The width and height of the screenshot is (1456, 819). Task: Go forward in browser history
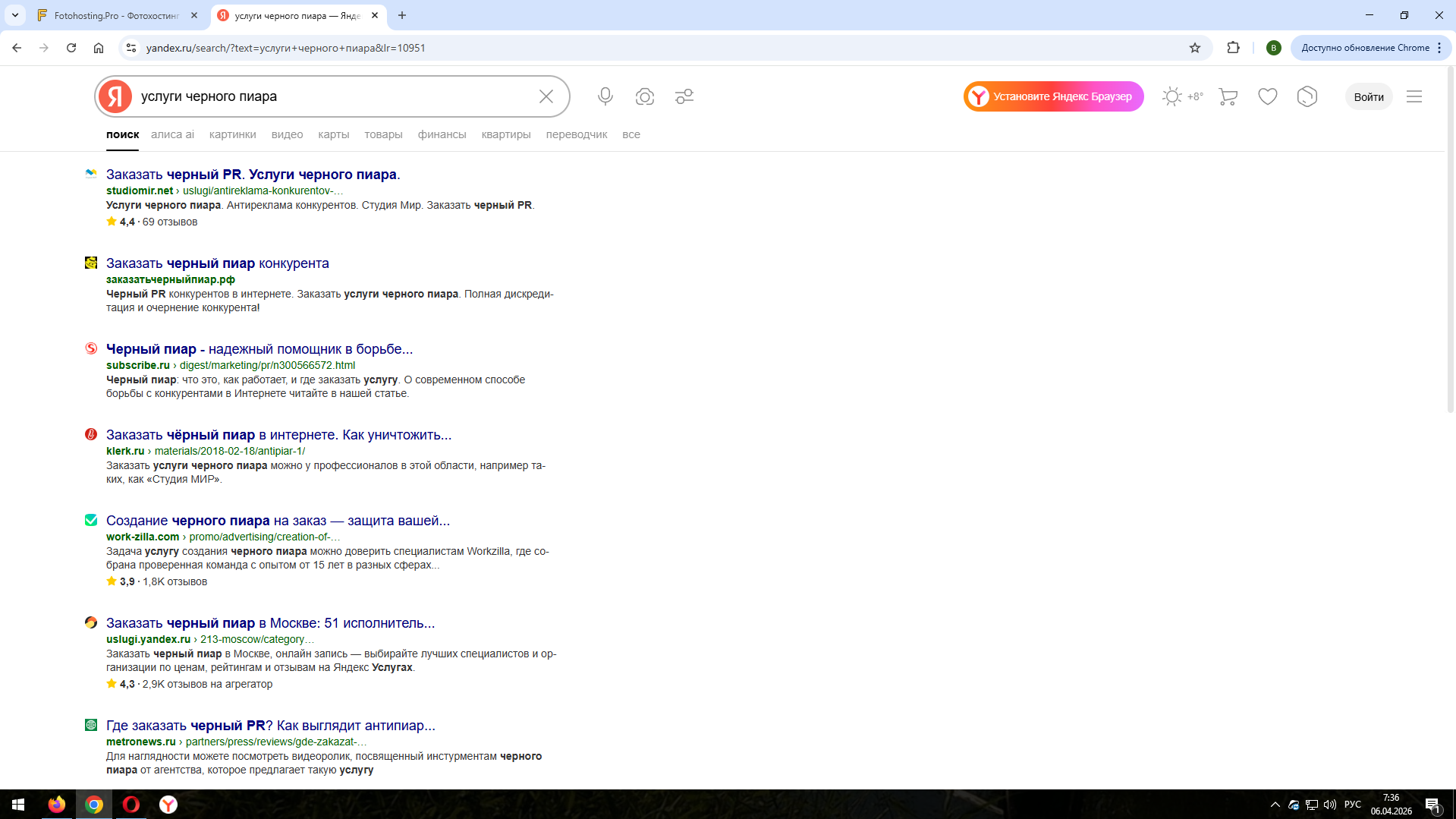click(44, 48)
